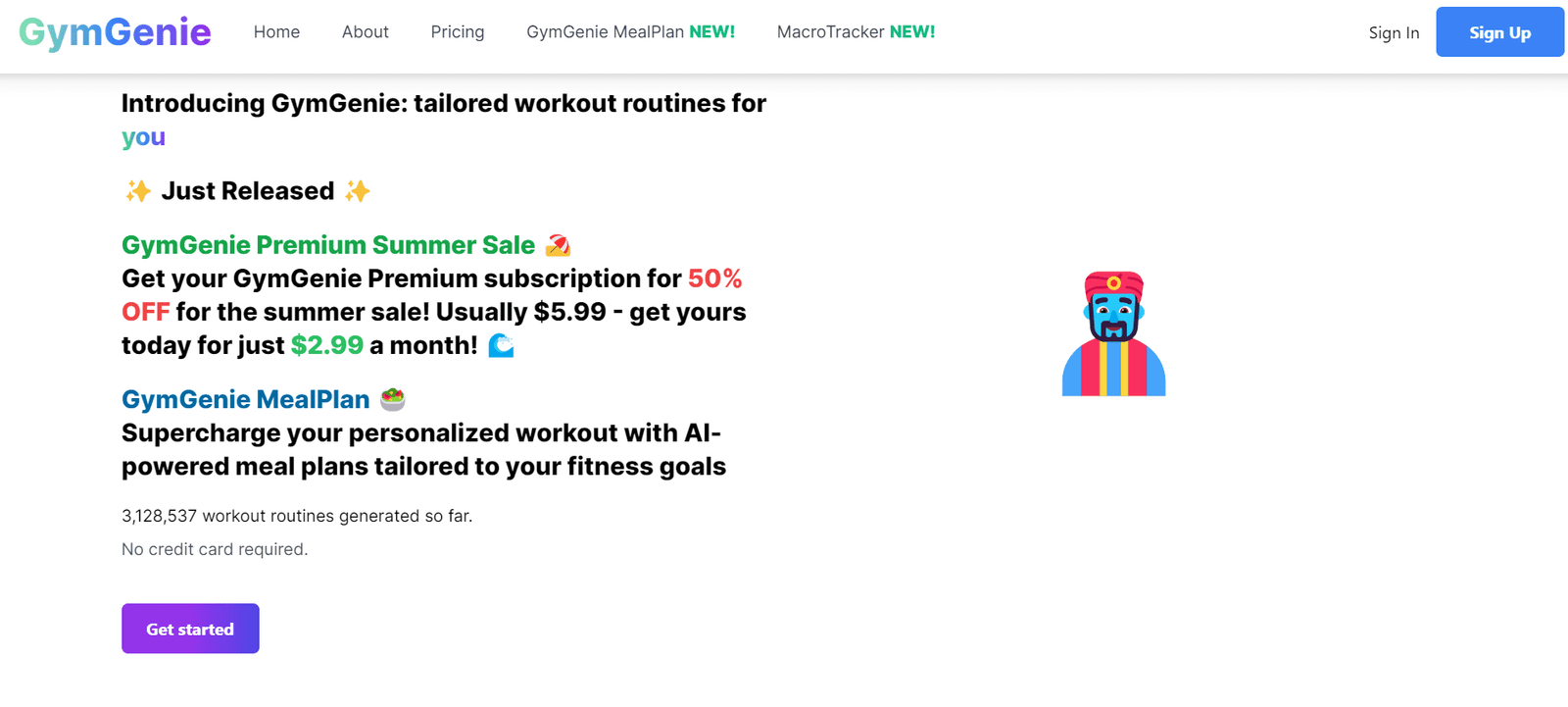Click the green GymGenie Premium Summer Sale heading
The image size is (1568, 707).
pos(327,245)
